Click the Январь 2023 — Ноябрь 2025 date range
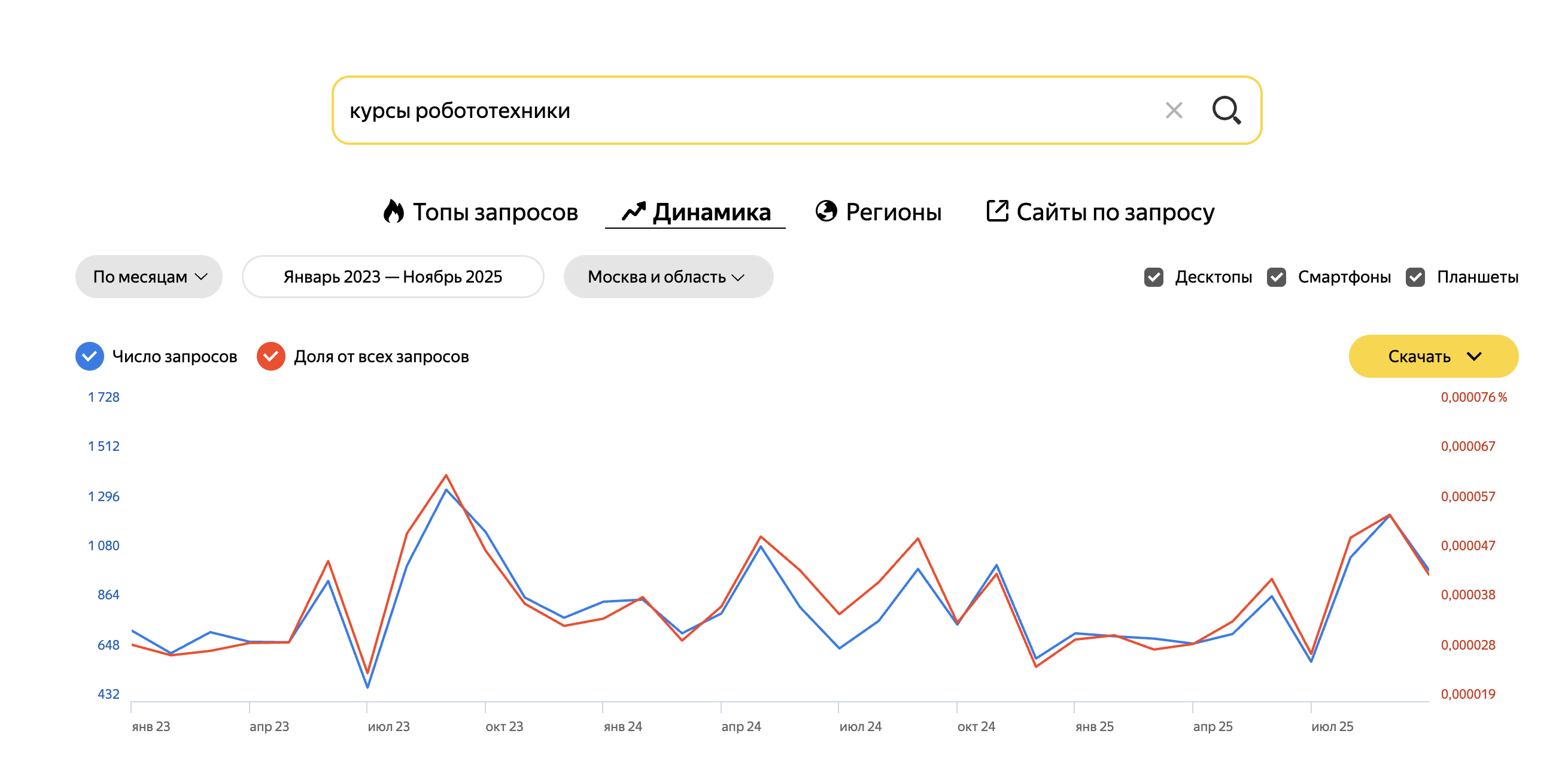The height and width of the screenshot is (770, 1568). coord(393,277)
